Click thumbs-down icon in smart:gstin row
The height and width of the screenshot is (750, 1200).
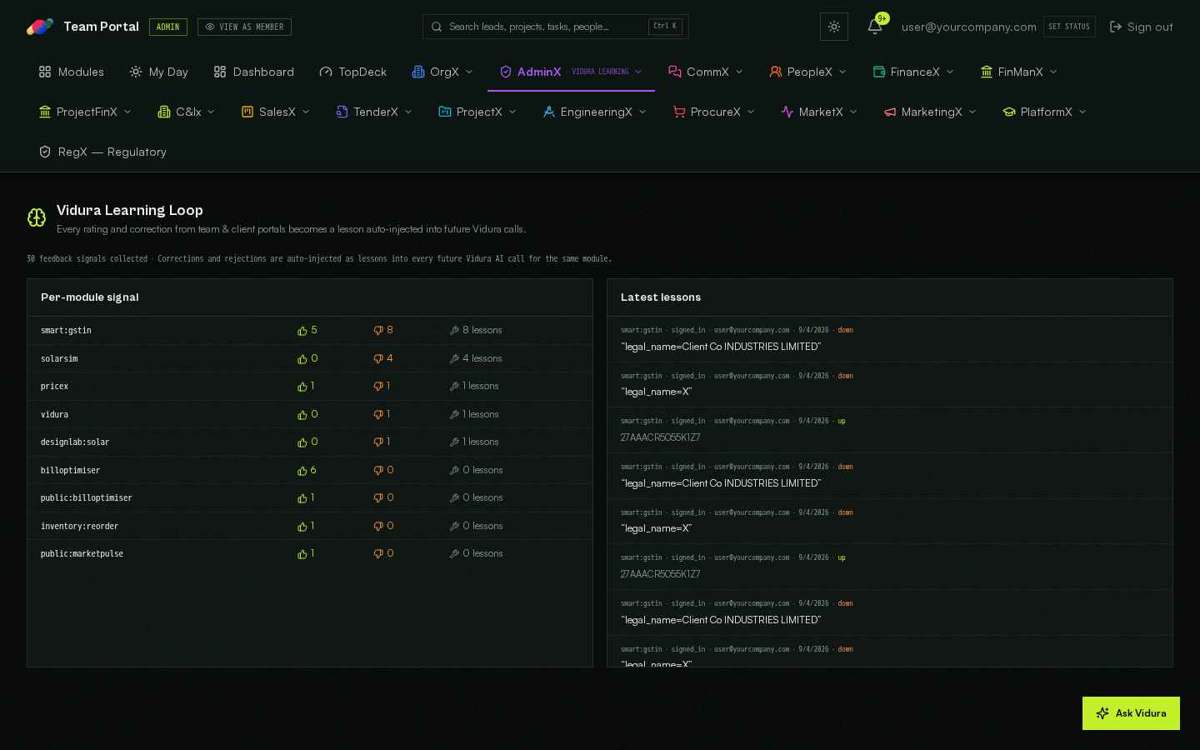click(378, 330)
